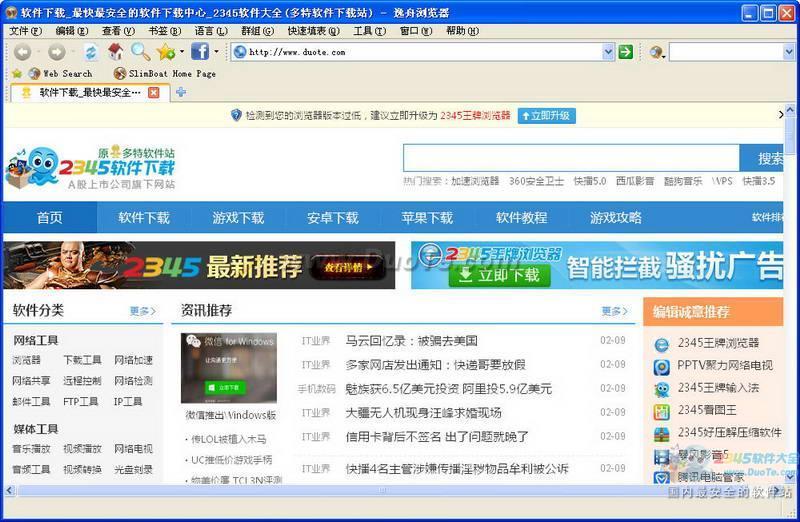Screen dimensions: 800x522
Task: Open SlimBoat Home Page bookmark
Action: [165, 73]
